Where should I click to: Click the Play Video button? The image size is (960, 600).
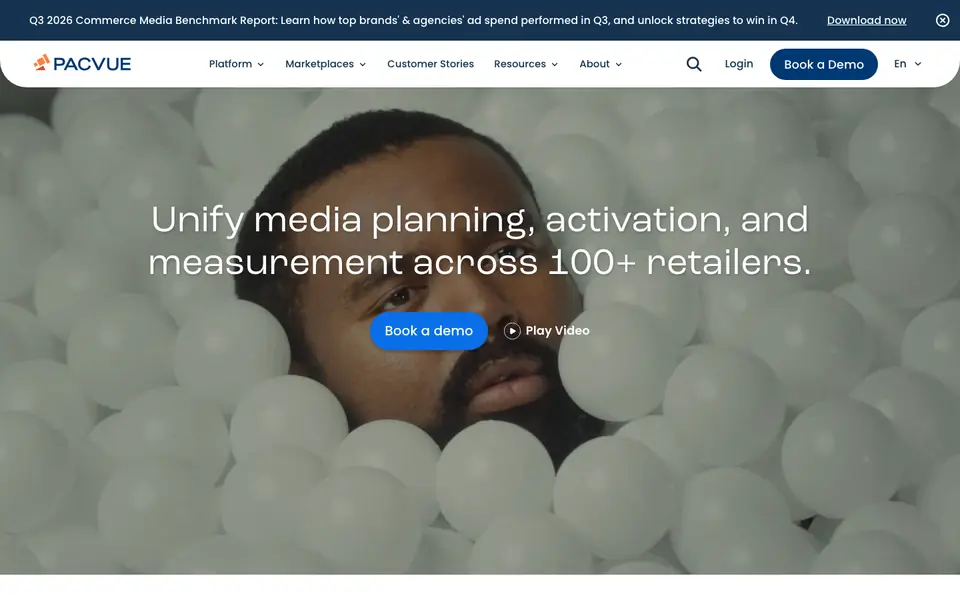[x=547, y=331]
